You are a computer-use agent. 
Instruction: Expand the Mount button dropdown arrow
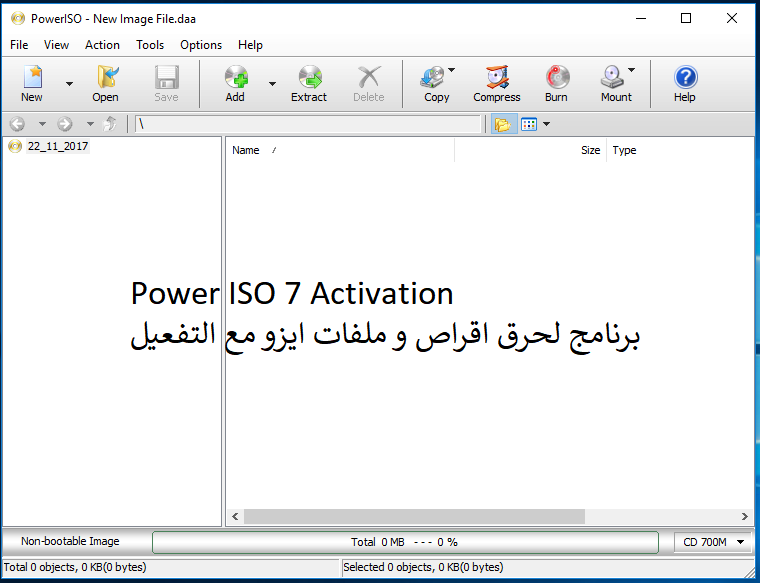point(631,70)
